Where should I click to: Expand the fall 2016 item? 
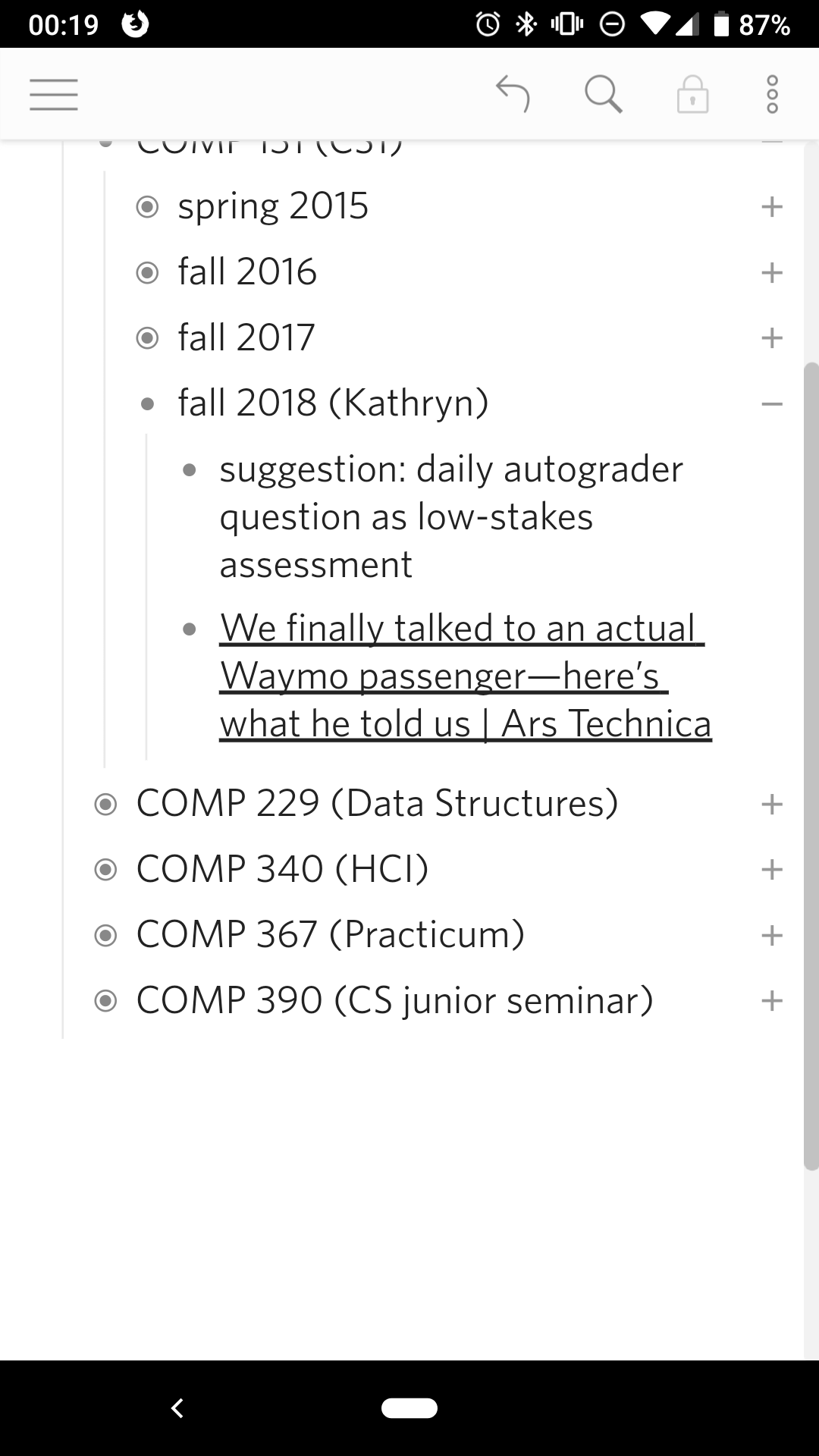pos(772,272)
